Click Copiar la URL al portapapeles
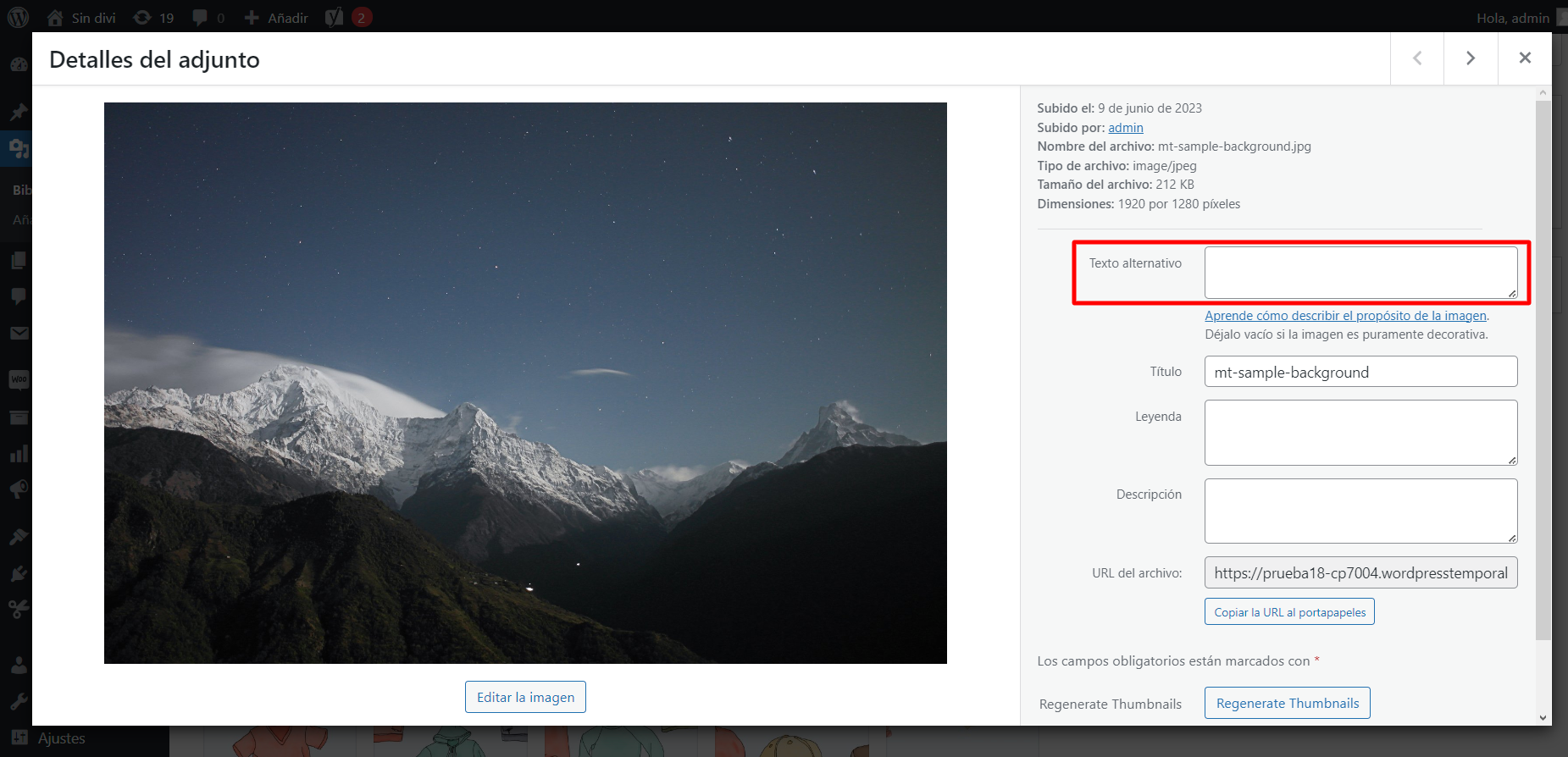Viewport: 1568px width, 757px height. click(x=1289, y=612)
